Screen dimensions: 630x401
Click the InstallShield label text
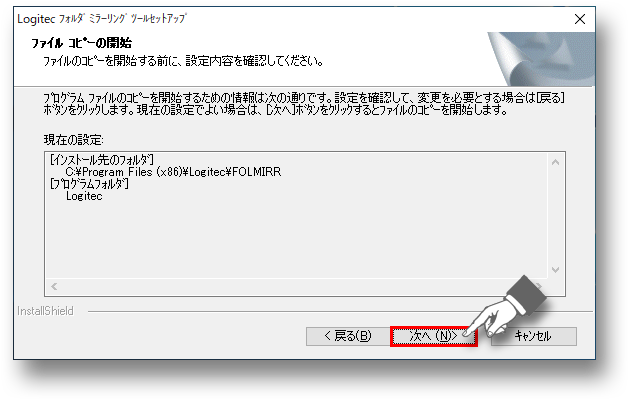(45, 311)
